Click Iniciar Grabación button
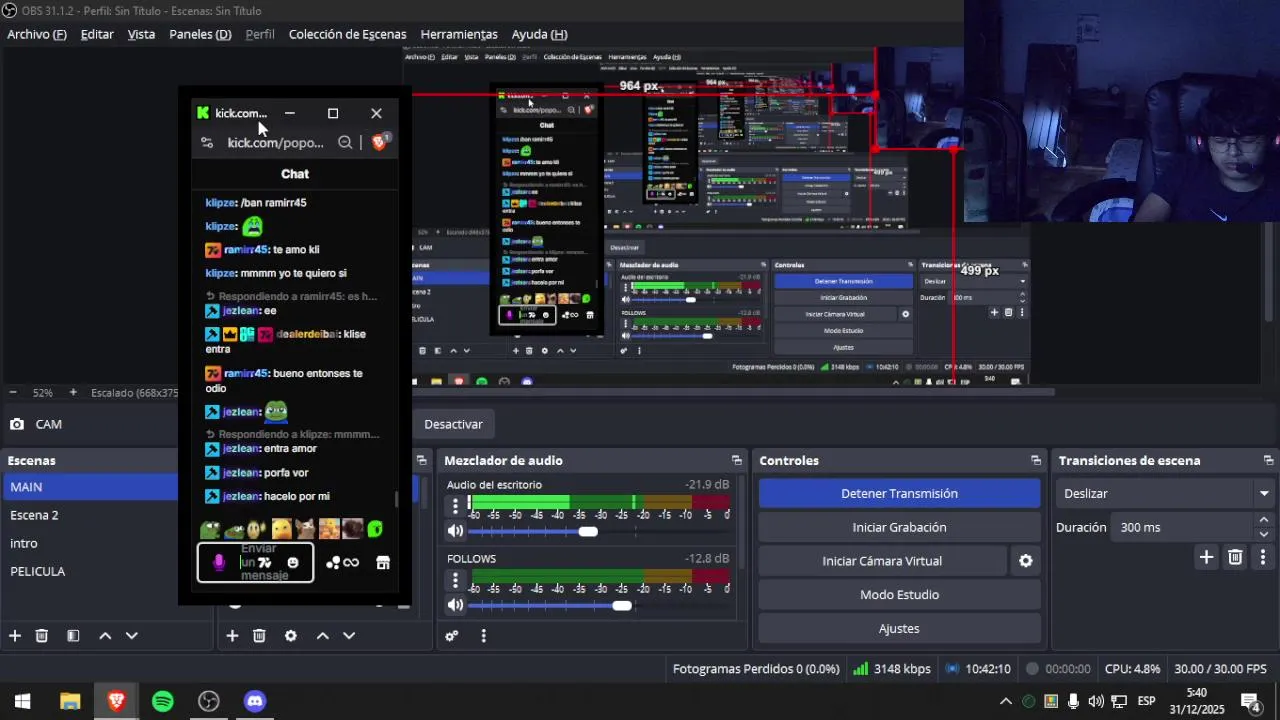 click(x=899, y=527)
